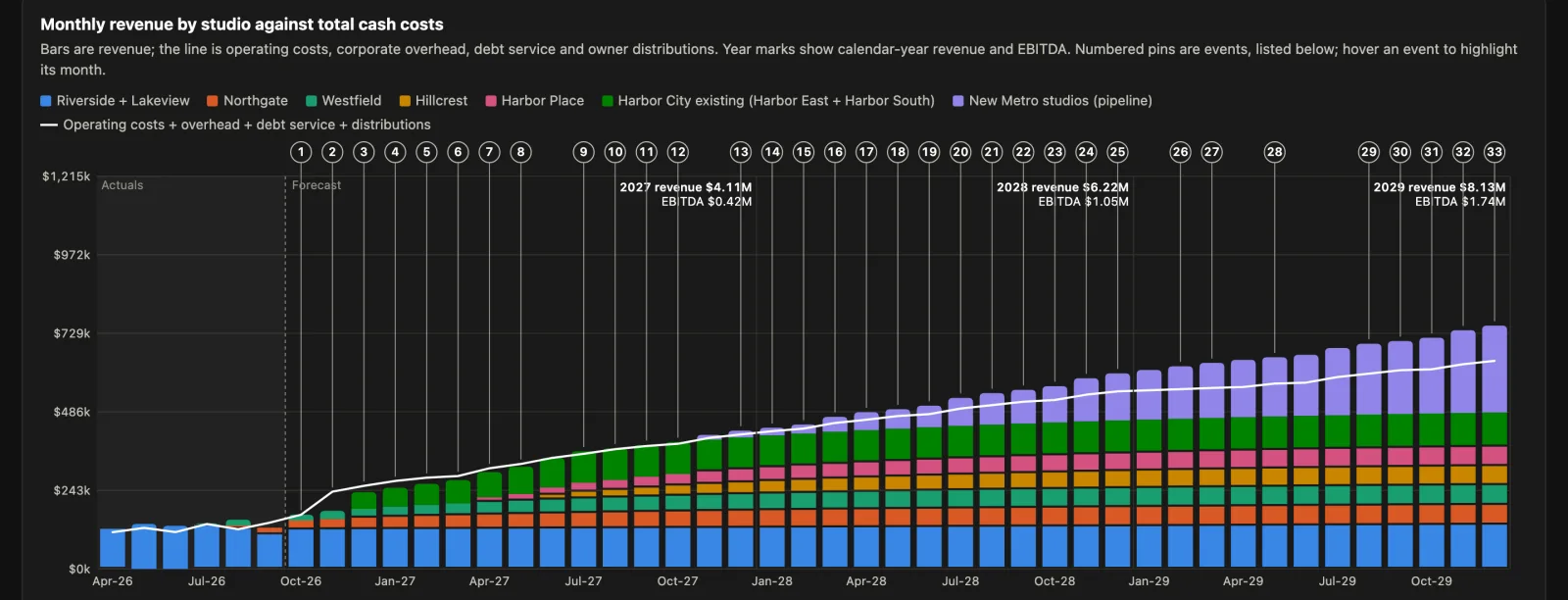Click event pin number 9
This screenshot has width=1568, height=600.
[584, 152]
